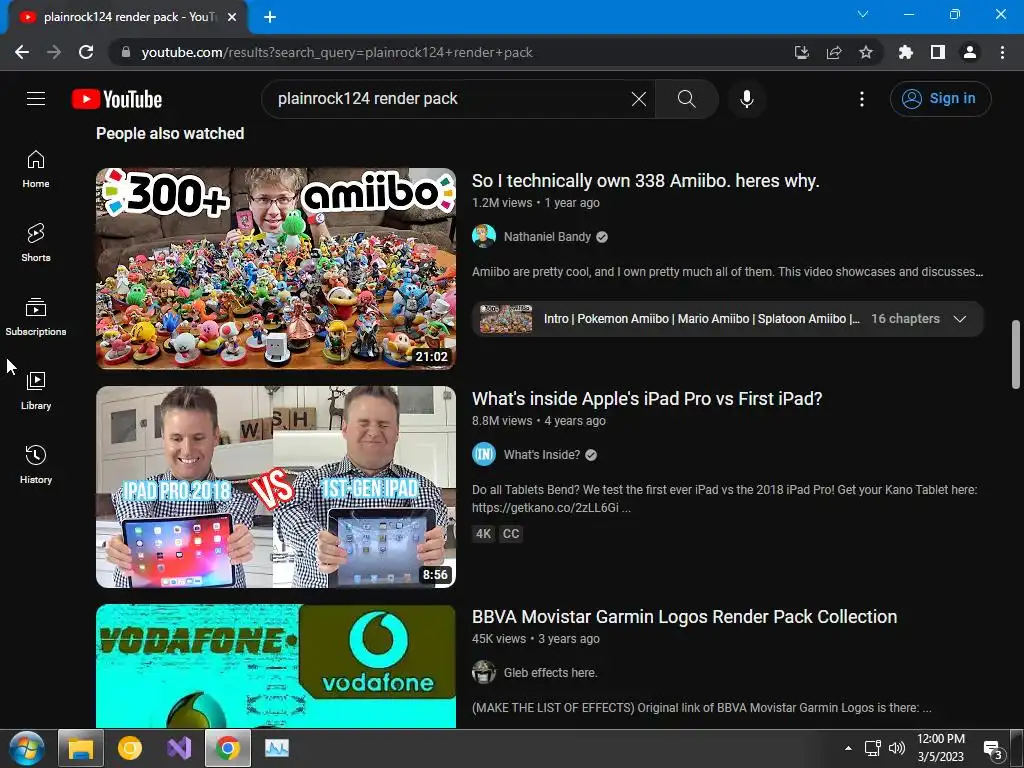1024x768 pixels.
Task: Open Chrome profile avatar
Action: 970,52
